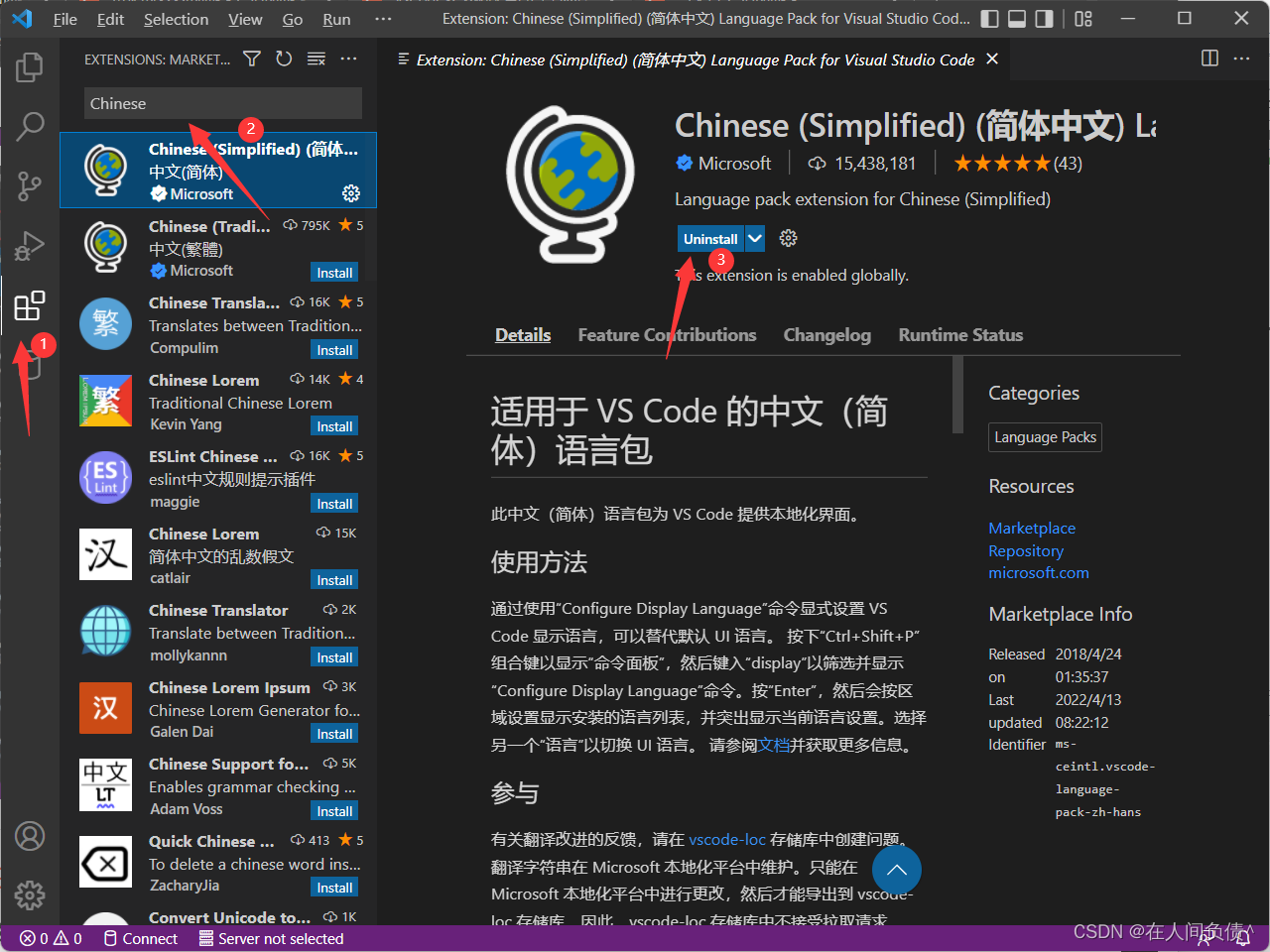The width and height of the screenshot is (1270, 952).
Task: Install Quick Chinese extension by ZacharyJia
Action: coord(334,888)
